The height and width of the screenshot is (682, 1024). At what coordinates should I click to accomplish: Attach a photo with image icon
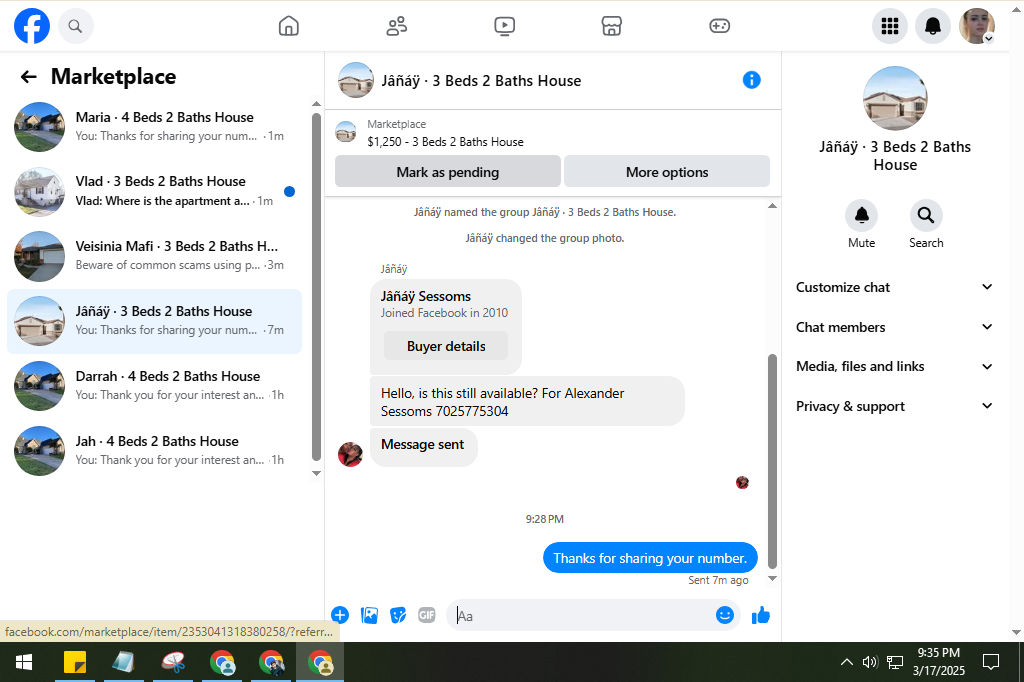[369, 615]
